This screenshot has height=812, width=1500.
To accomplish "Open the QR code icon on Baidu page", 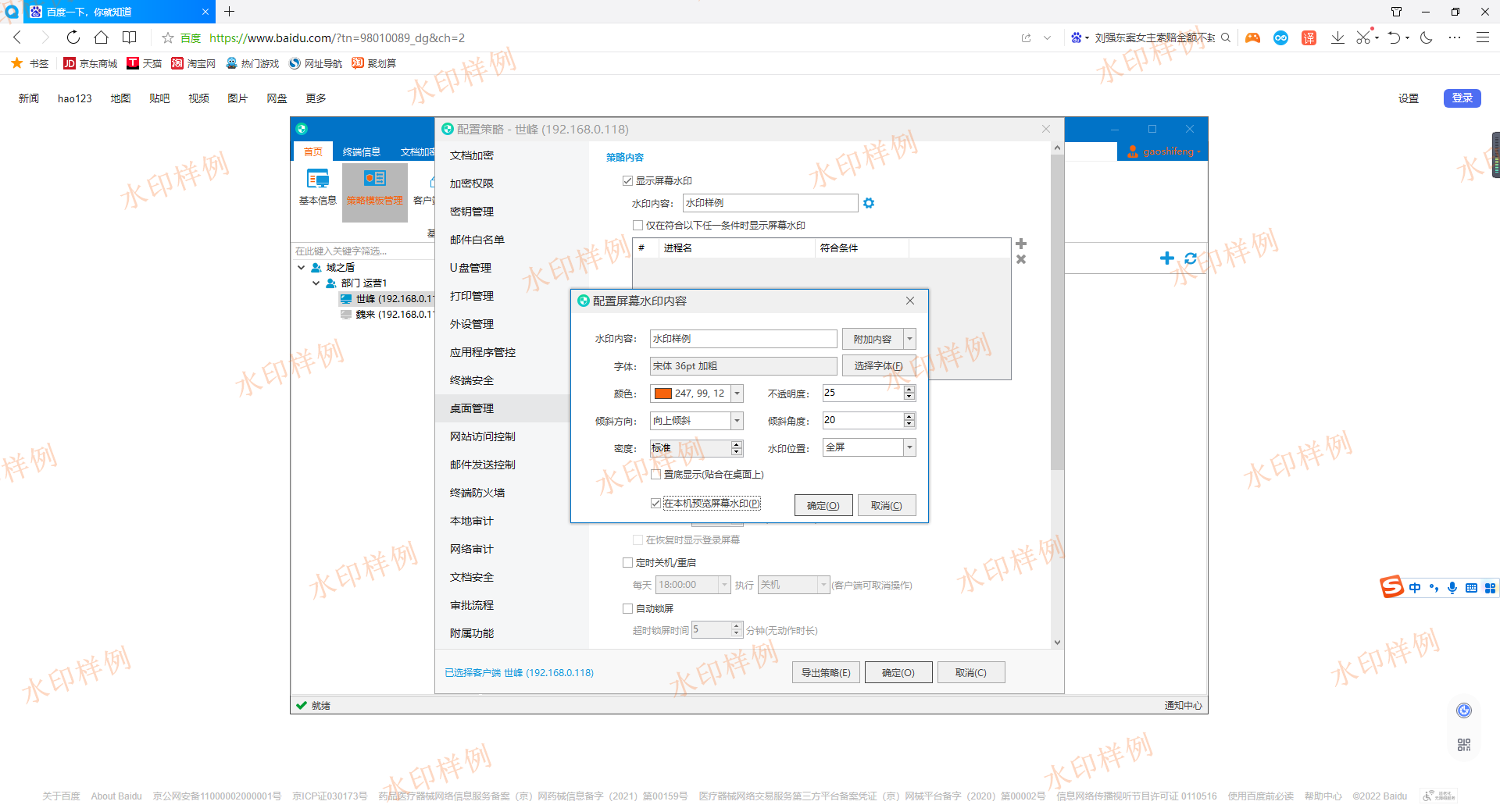I will (x=1464, y=745).
